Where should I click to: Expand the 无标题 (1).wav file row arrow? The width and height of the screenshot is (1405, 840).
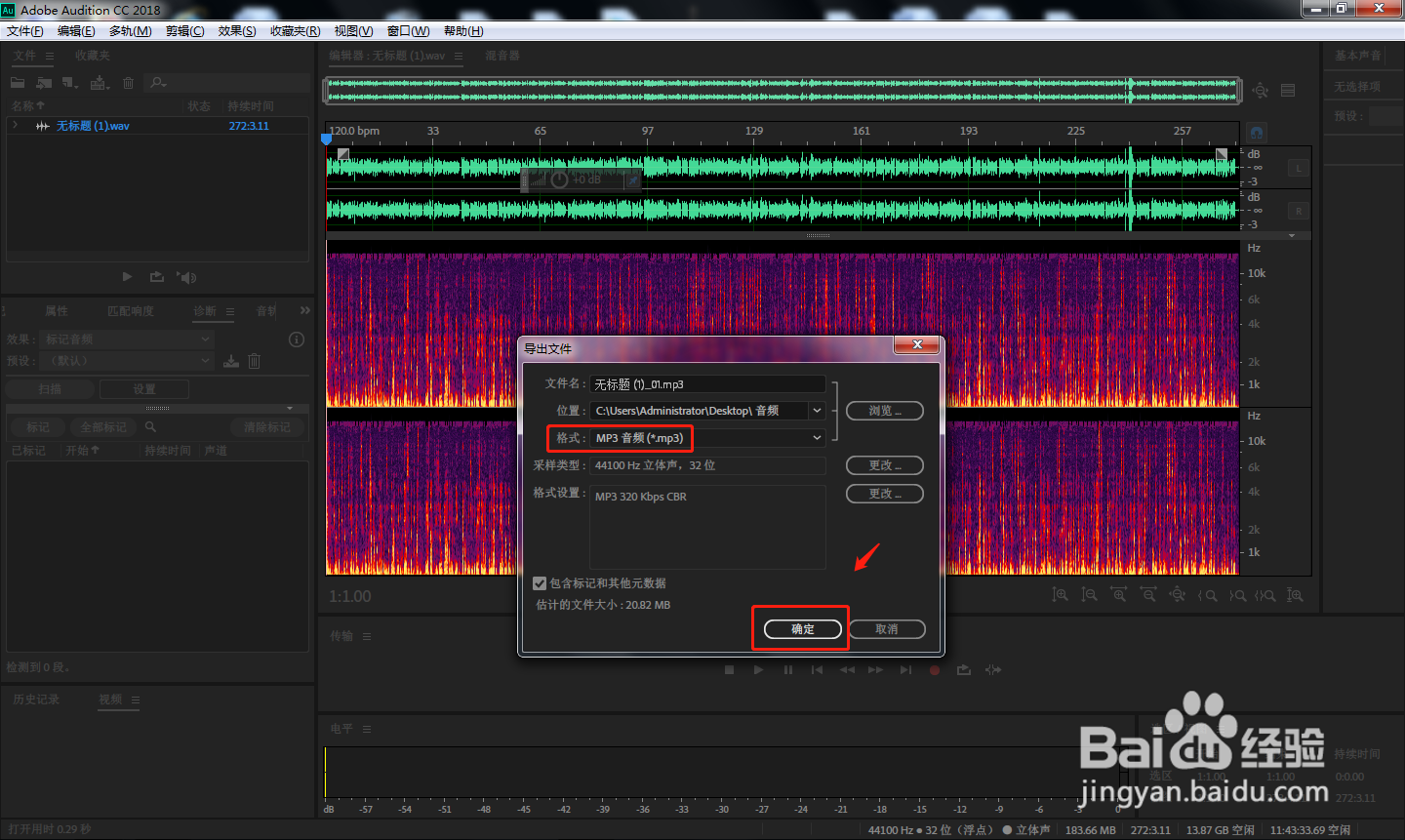(16, 126)
